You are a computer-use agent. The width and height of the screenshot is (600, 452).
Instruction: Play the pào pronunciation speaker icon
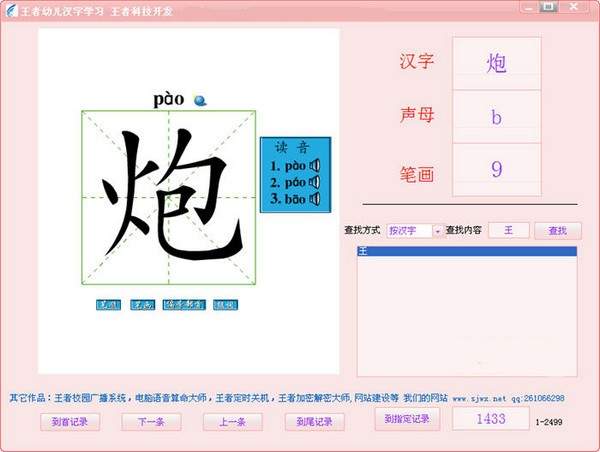pyautogui.click(x=315, y=166)
